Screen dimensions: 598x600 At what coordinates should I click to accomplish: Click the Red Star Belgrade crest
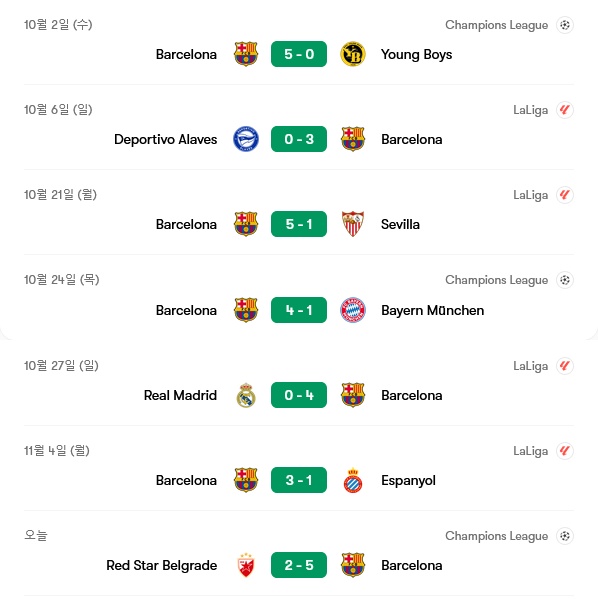tap(246, 565)
